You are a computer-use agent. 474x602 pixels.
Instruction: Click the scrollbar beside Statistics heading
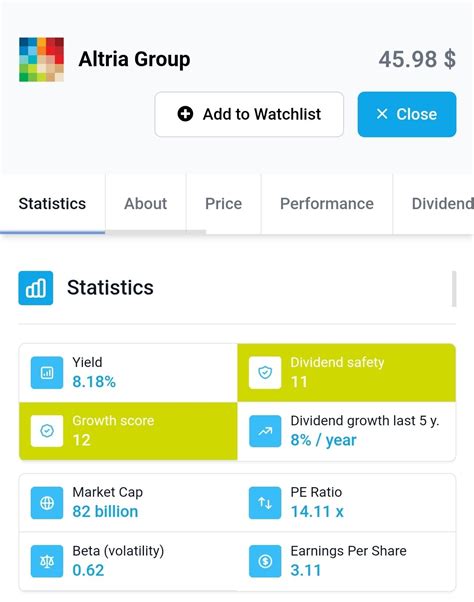[x=454, y=289]
